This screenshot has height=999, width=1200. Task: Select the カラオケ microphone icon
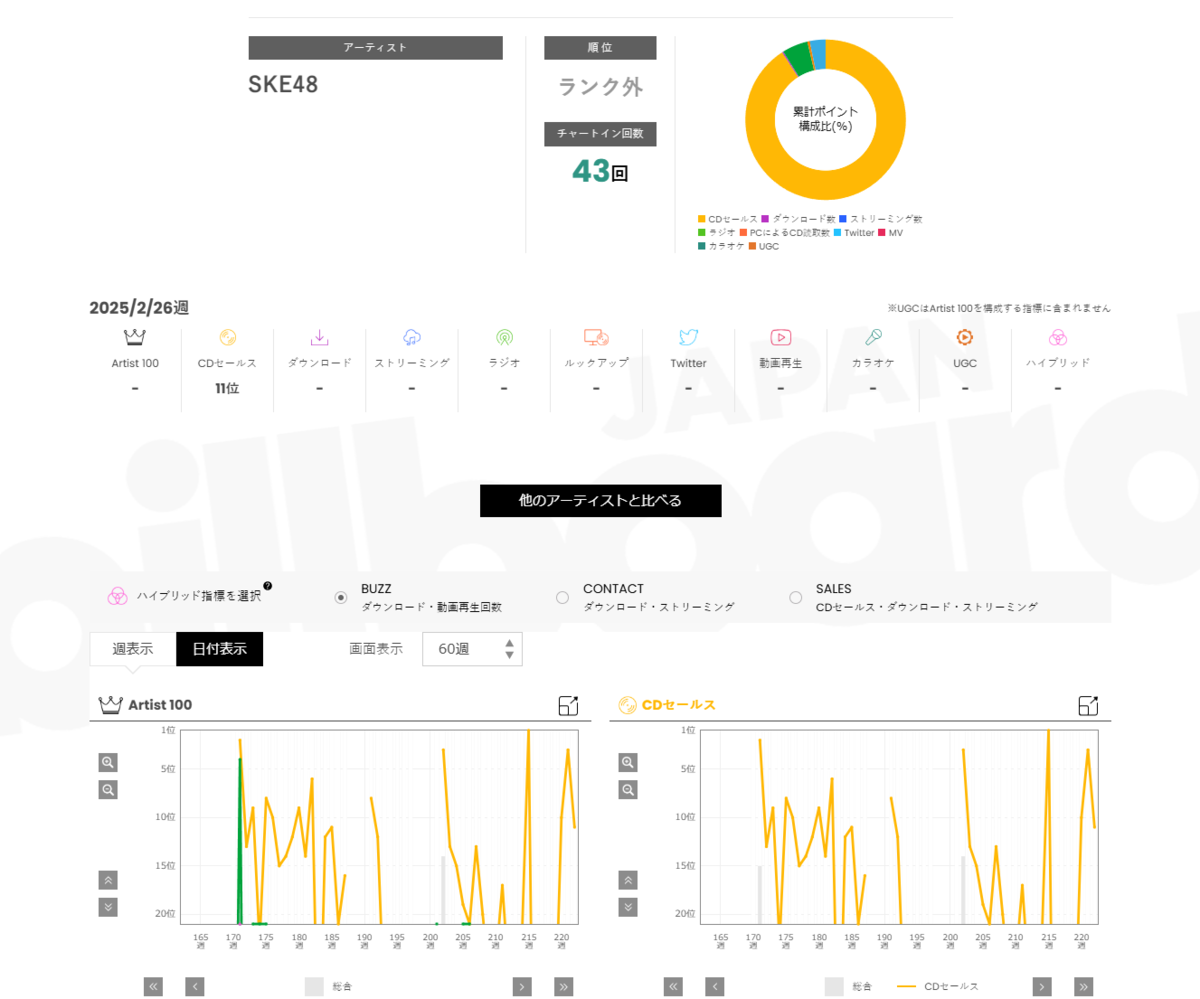point(873,337)
